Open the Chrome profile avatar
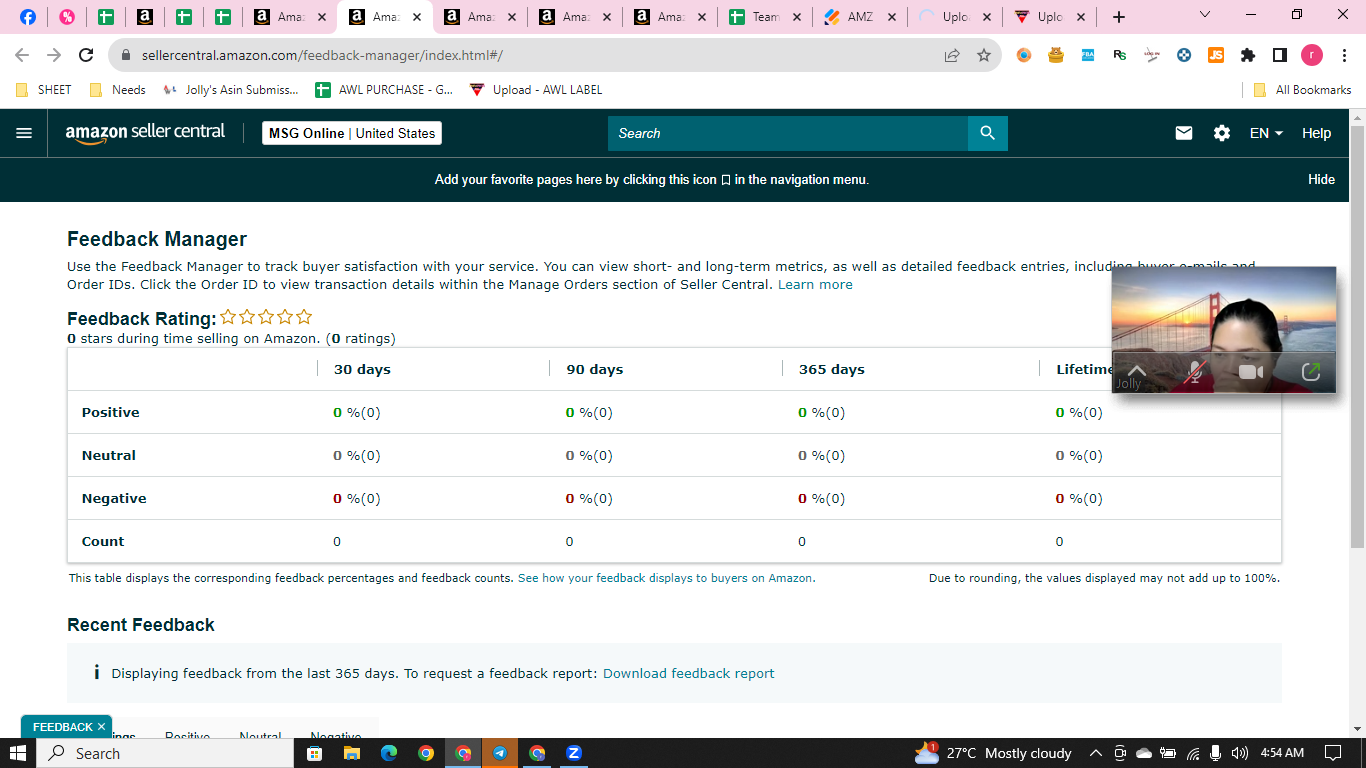This screenshot has height=768, width=1366. (x=1312, y=55)
